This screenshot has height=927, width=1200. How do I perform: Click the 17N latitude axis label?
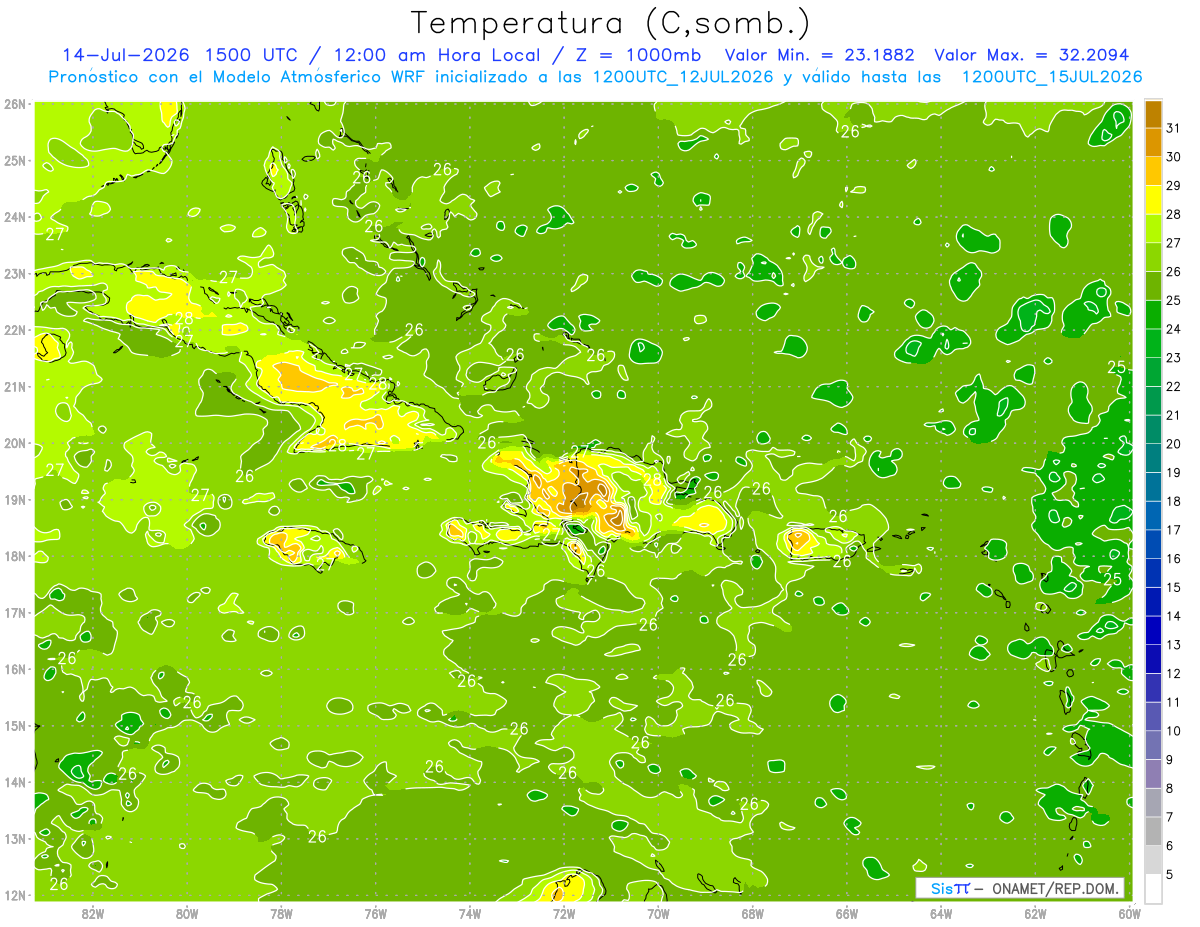pos(15,613)
